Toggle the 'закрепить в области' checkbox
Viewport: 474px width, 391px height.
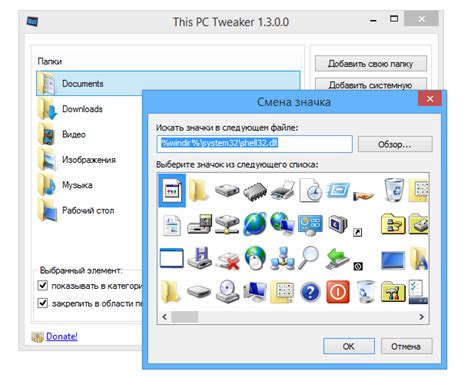[43, 303]
